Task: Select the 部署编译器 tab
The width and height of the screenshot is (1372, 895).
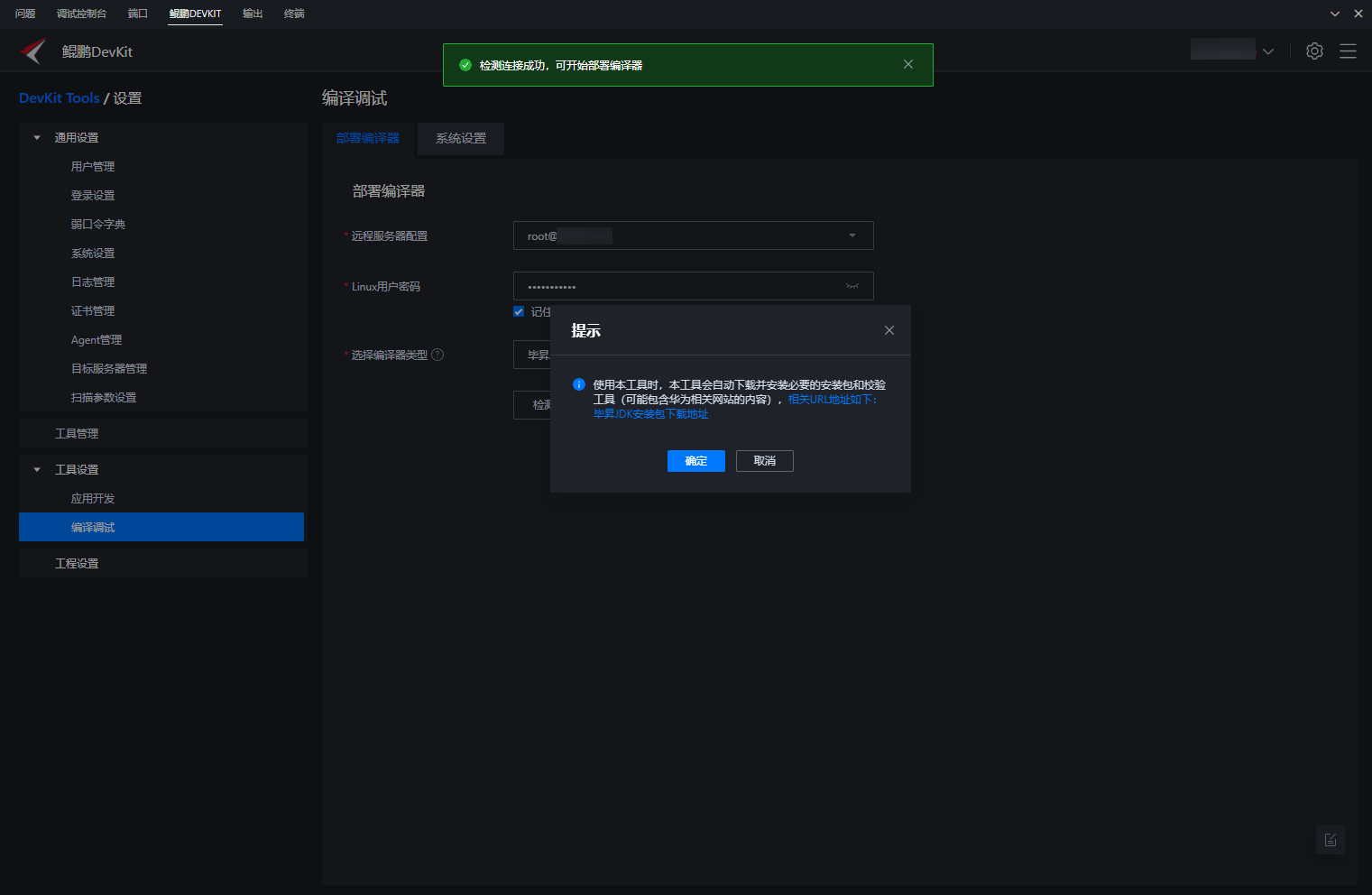Action: pos(368,138)
